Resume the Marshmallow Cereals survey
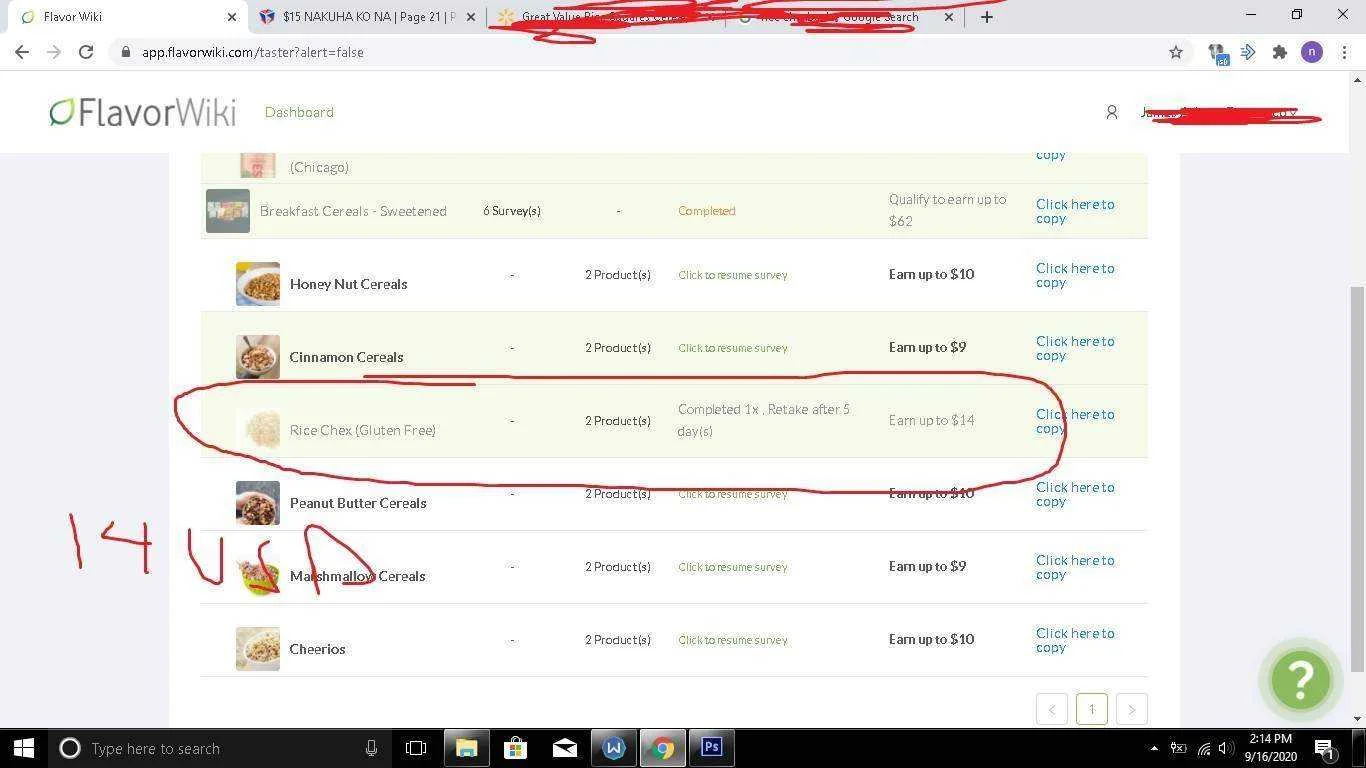The image size is (1366, 768). [x=733, y=567]
